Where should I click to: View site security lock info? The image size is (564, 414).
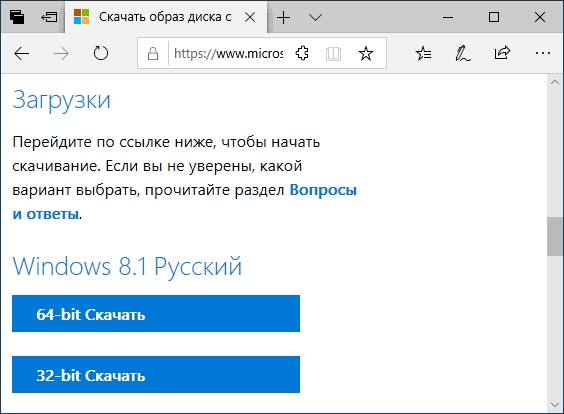click(x=153, y=54)
